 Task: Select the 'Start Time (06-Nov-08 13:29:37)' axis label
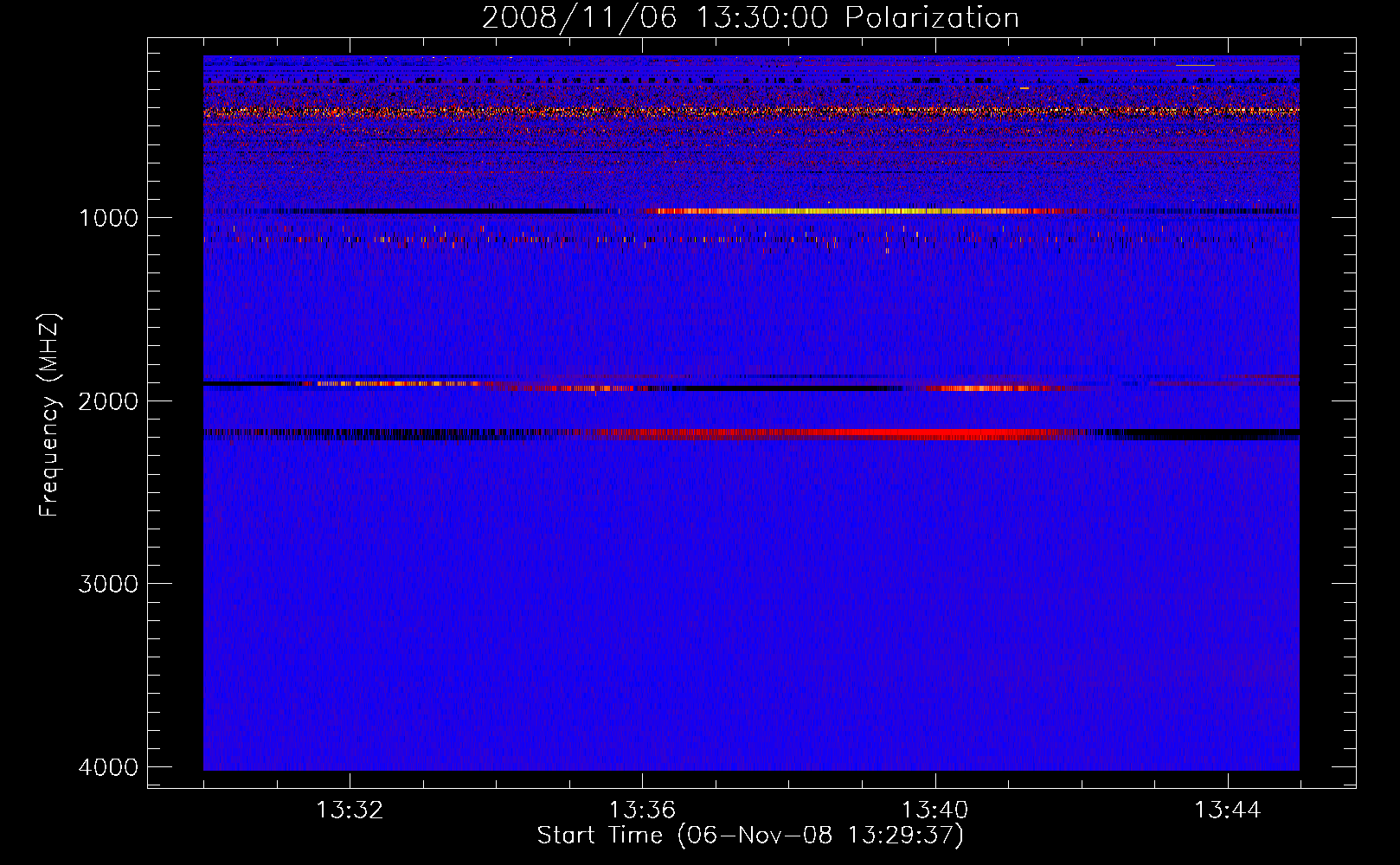point(750,836)
